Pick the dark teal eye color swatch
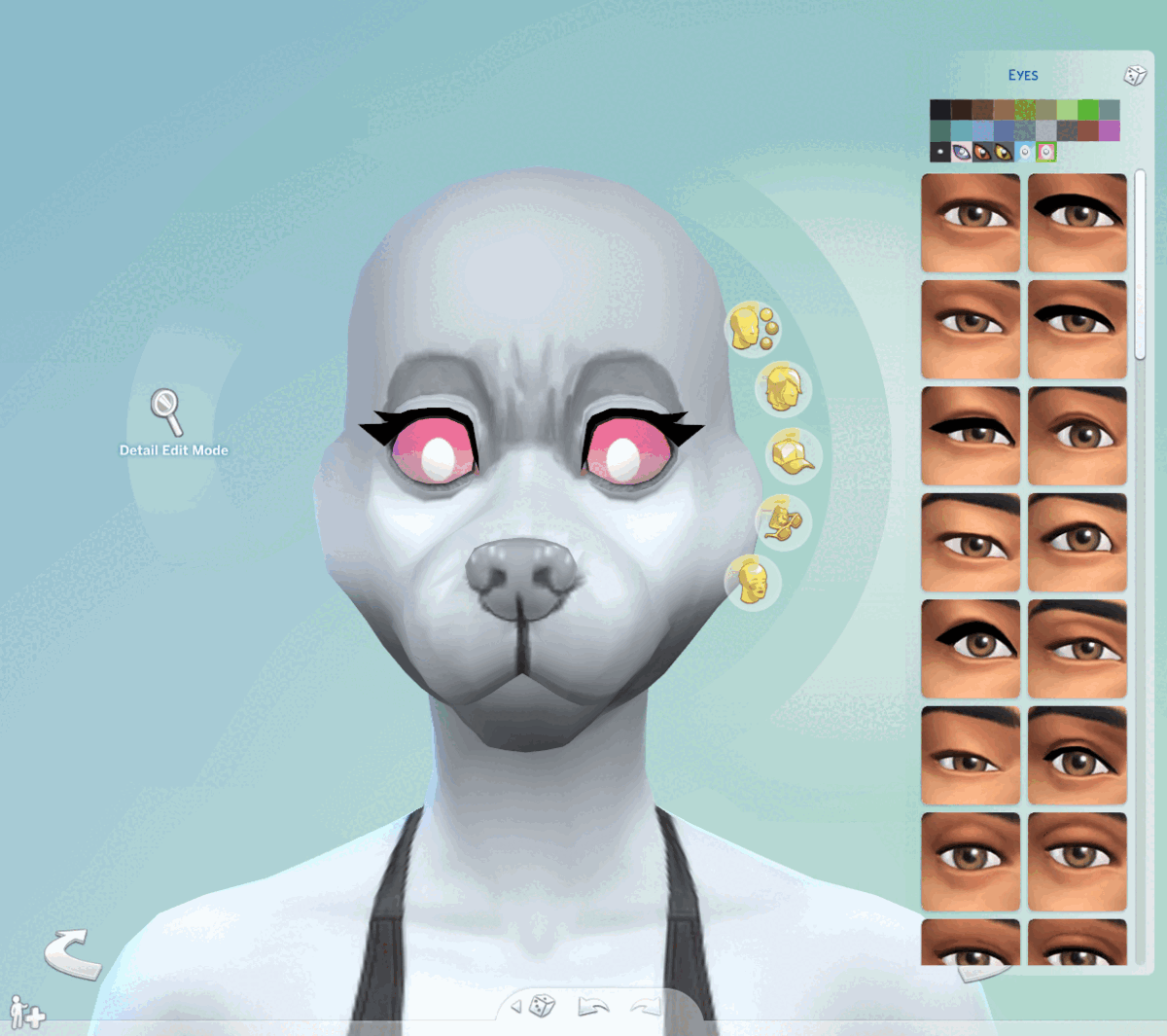This screenshot has width=1167, height=1036. click(x=940, y=130)
